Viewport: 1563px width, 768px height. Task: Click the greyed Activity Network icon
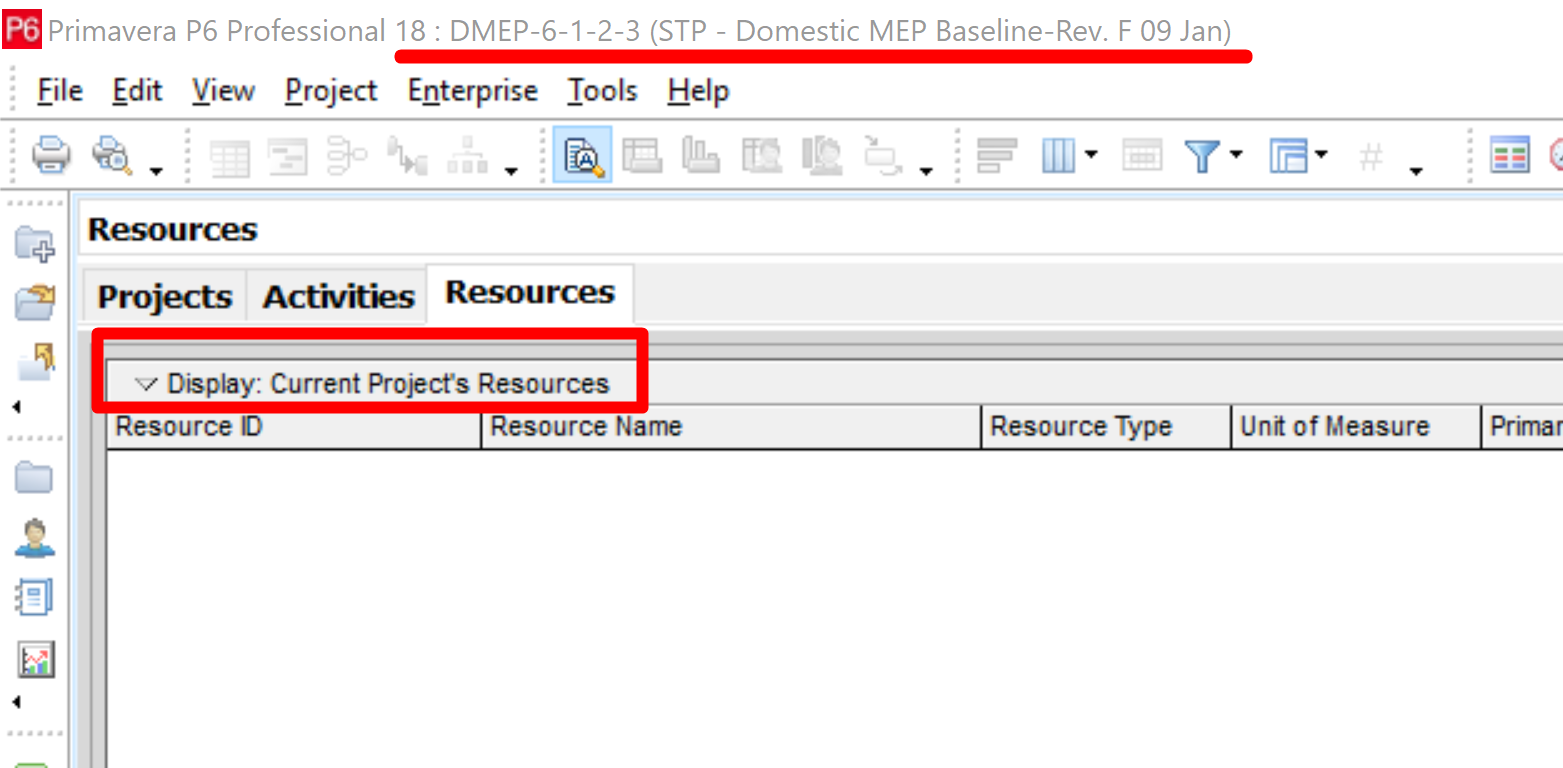click(347, 156)
